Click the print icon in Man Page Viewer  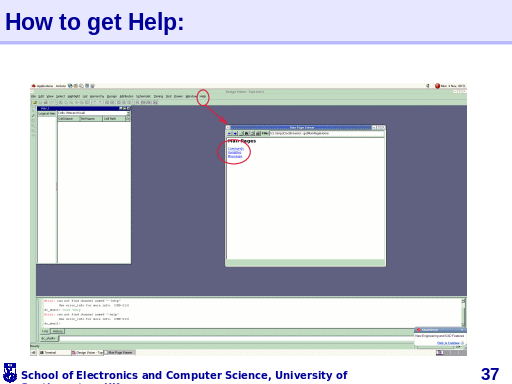click(x=258, y=133)
